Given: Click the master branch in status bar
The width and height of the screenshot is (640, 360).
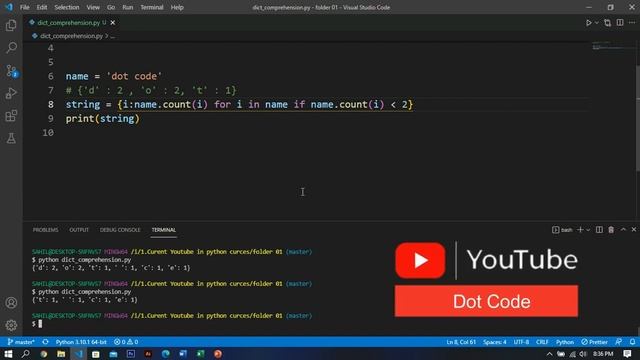Looking at the screenshot, I should (x=21, y=342).
